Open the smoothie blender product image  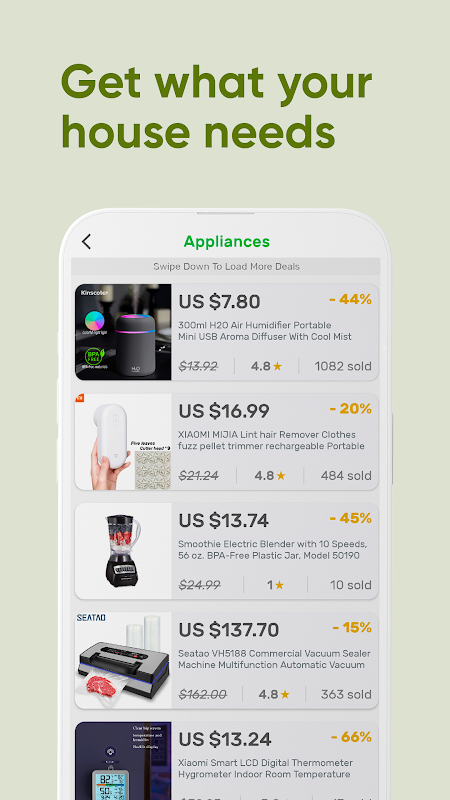[123, 551]
